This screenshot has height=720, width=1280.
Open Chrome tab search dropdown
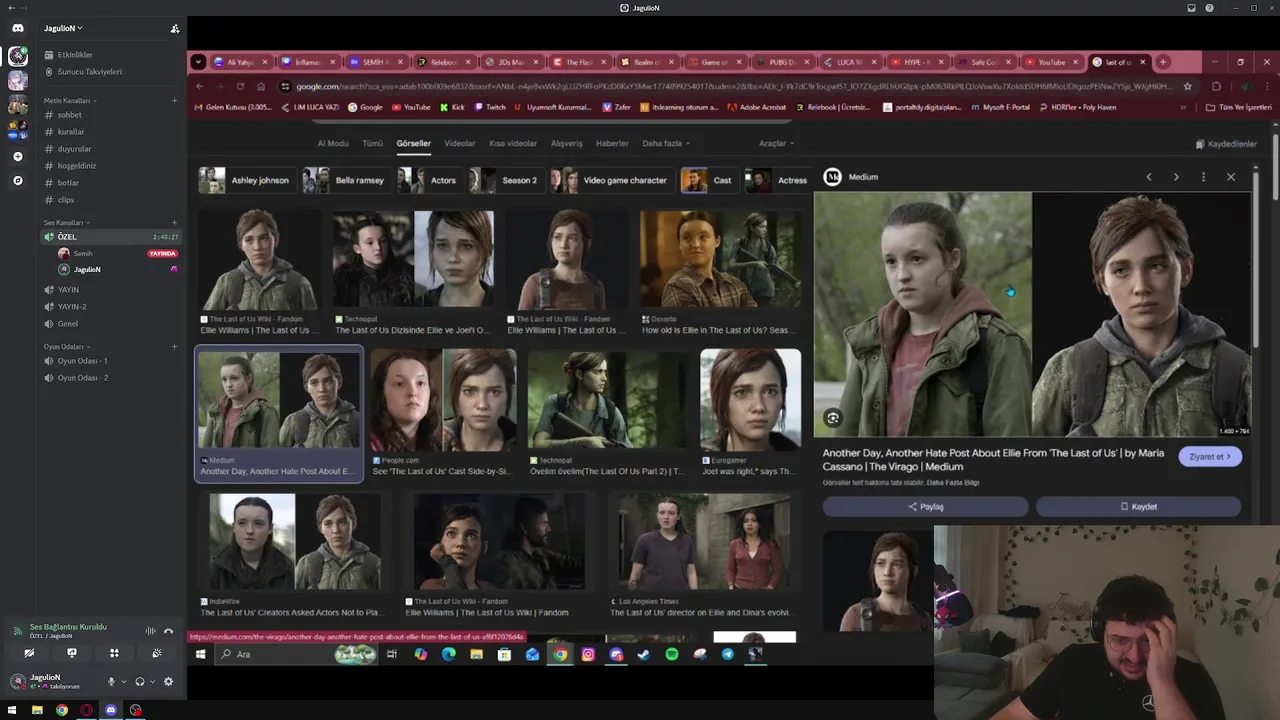point(198,62)
